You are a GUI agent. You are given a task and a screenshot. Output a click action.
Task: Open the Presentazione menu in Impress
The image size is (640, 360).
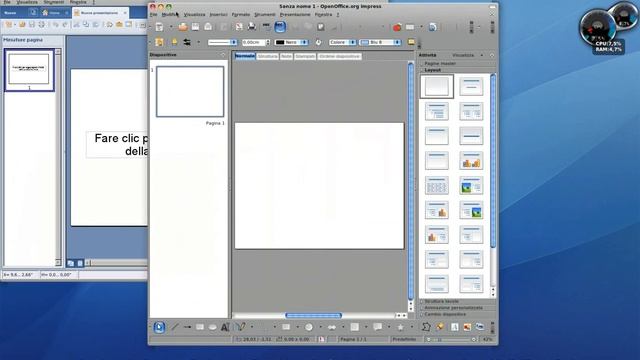(295, 15)
